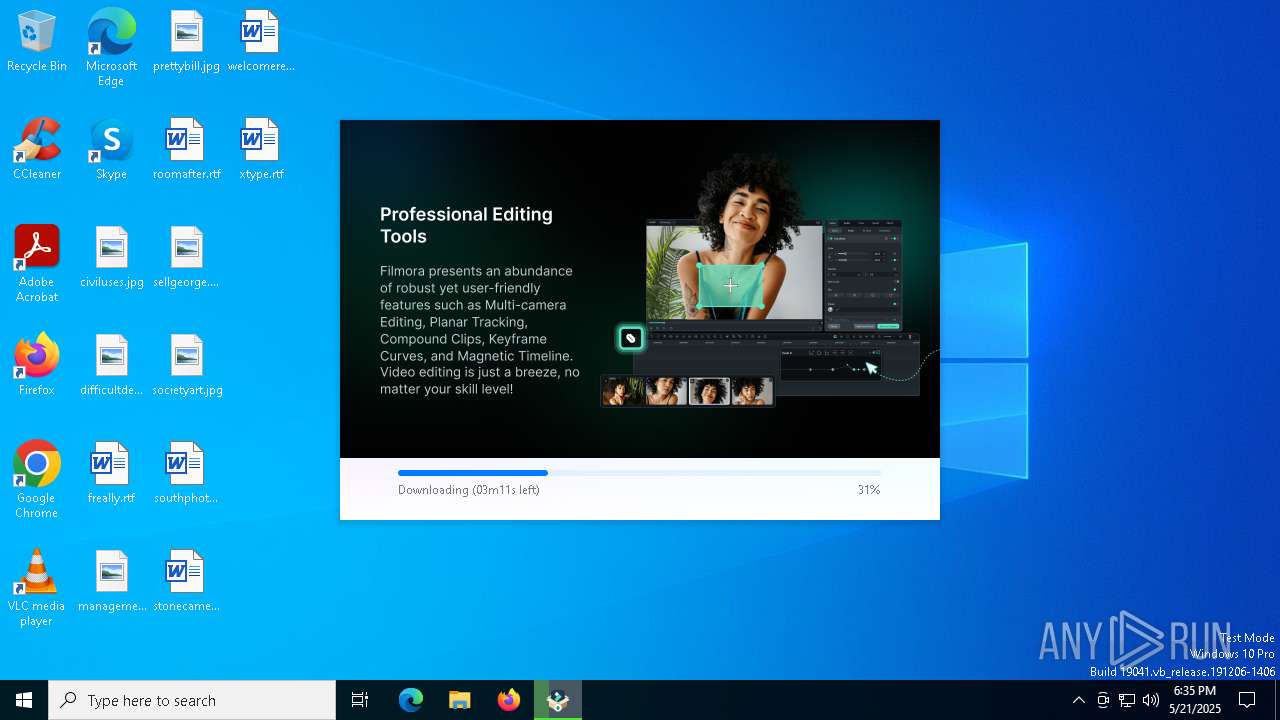Select the difficultde... image file
The width and height of the screenshot is (1280, 720).
point(111,366)
